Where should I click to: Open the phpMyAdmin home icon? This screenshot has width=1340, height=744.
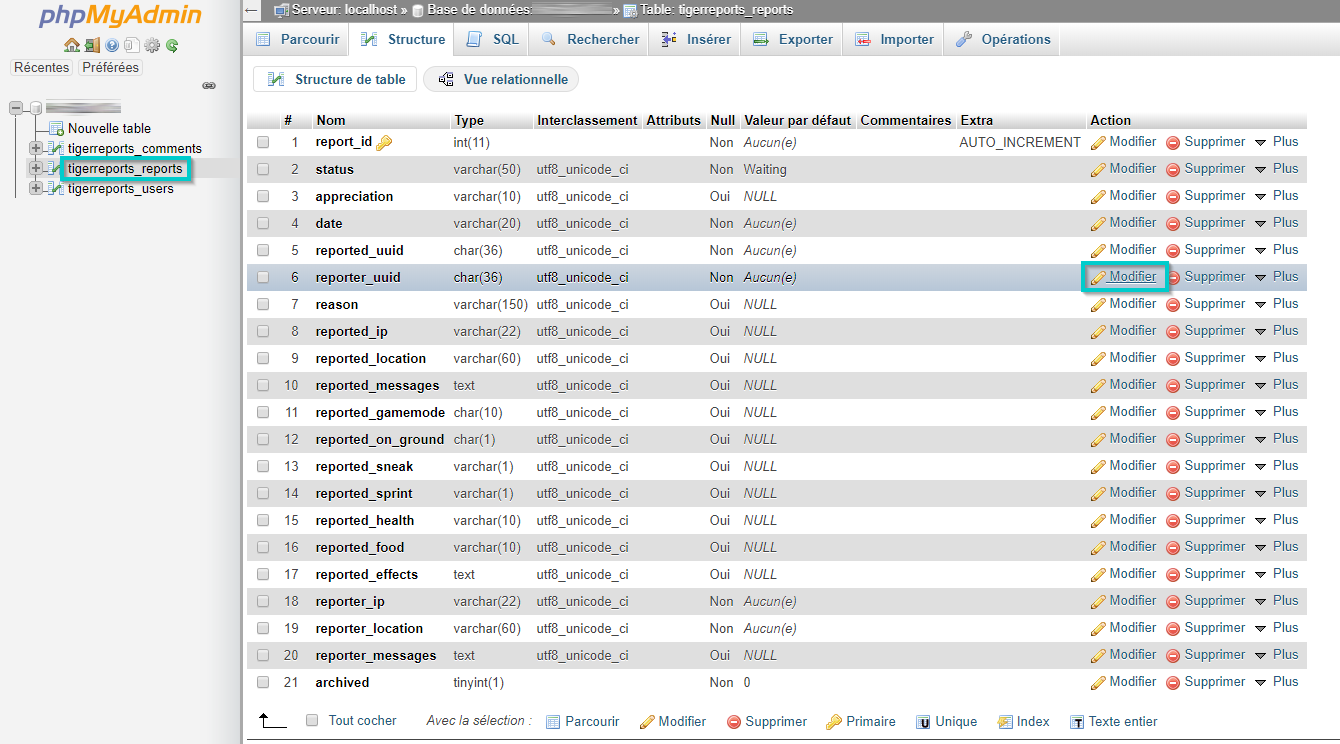click(x=71, y=45)
